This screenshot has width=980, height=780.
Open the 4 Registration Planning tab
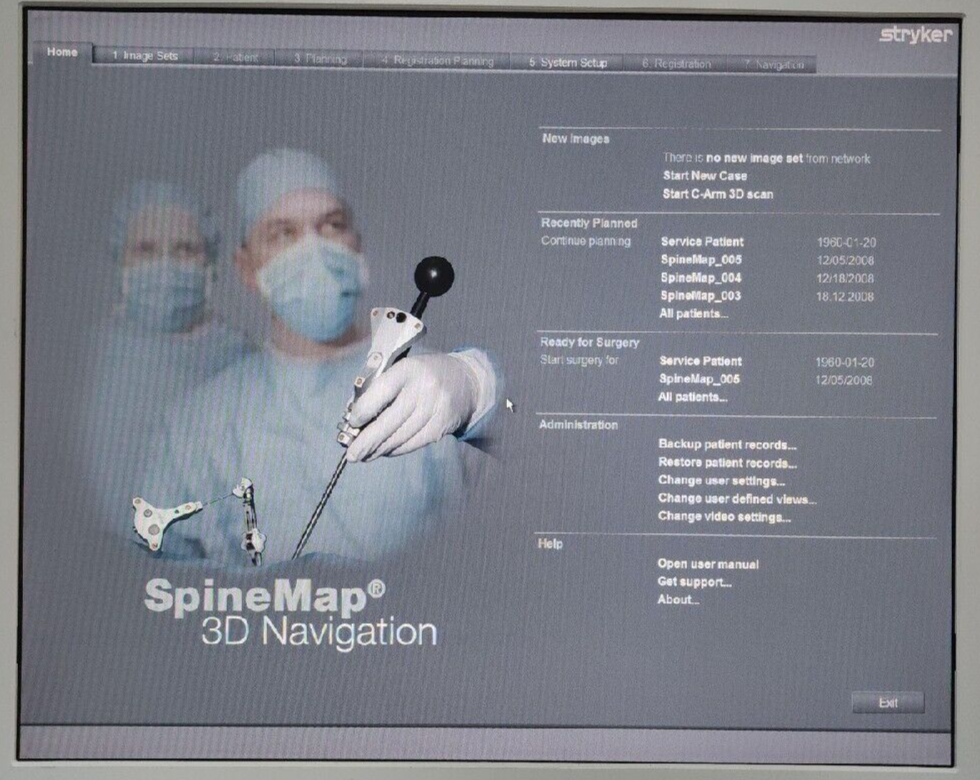tap(437, 61)
